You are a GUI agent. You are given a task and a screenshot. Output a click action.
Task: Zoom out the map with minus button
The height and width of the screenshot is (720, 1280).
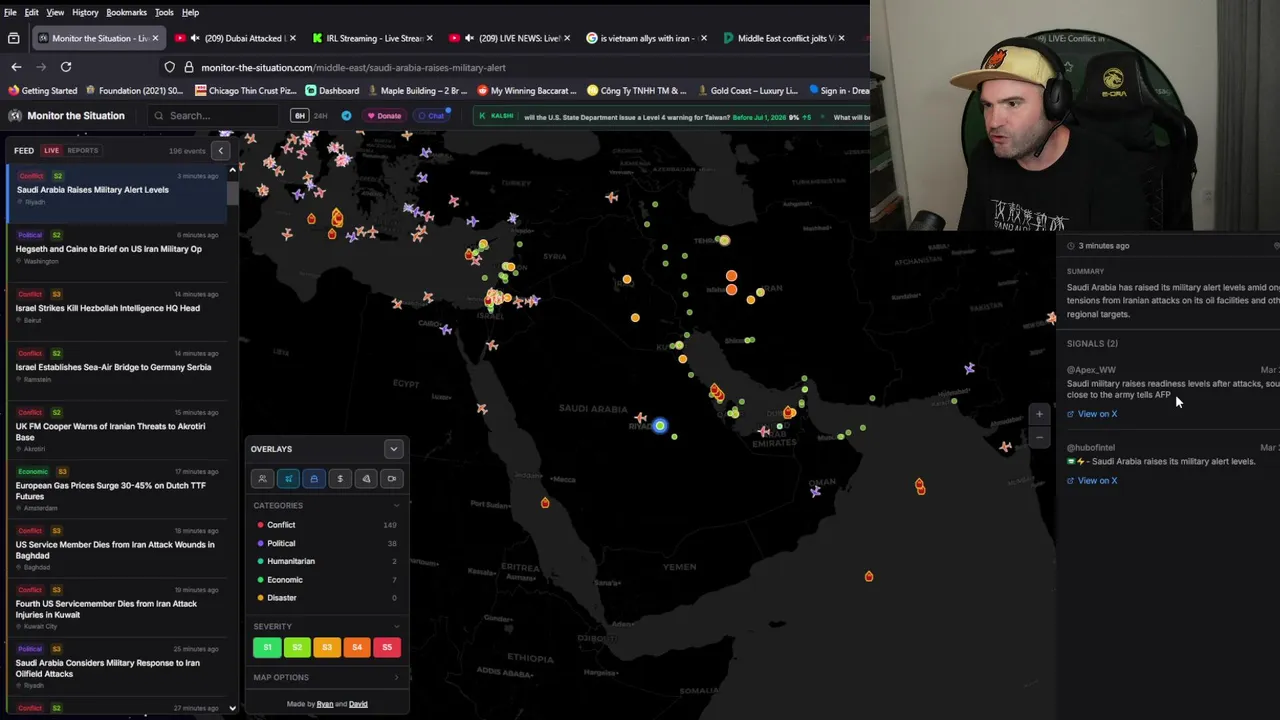(x=1039, y=437)
